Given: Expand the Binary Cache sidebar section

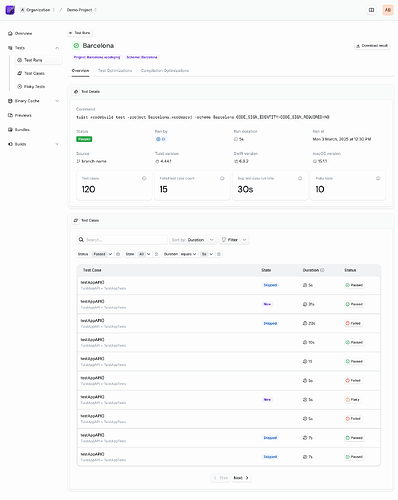Looking at the screenshot, I should (x=57, y=101).
